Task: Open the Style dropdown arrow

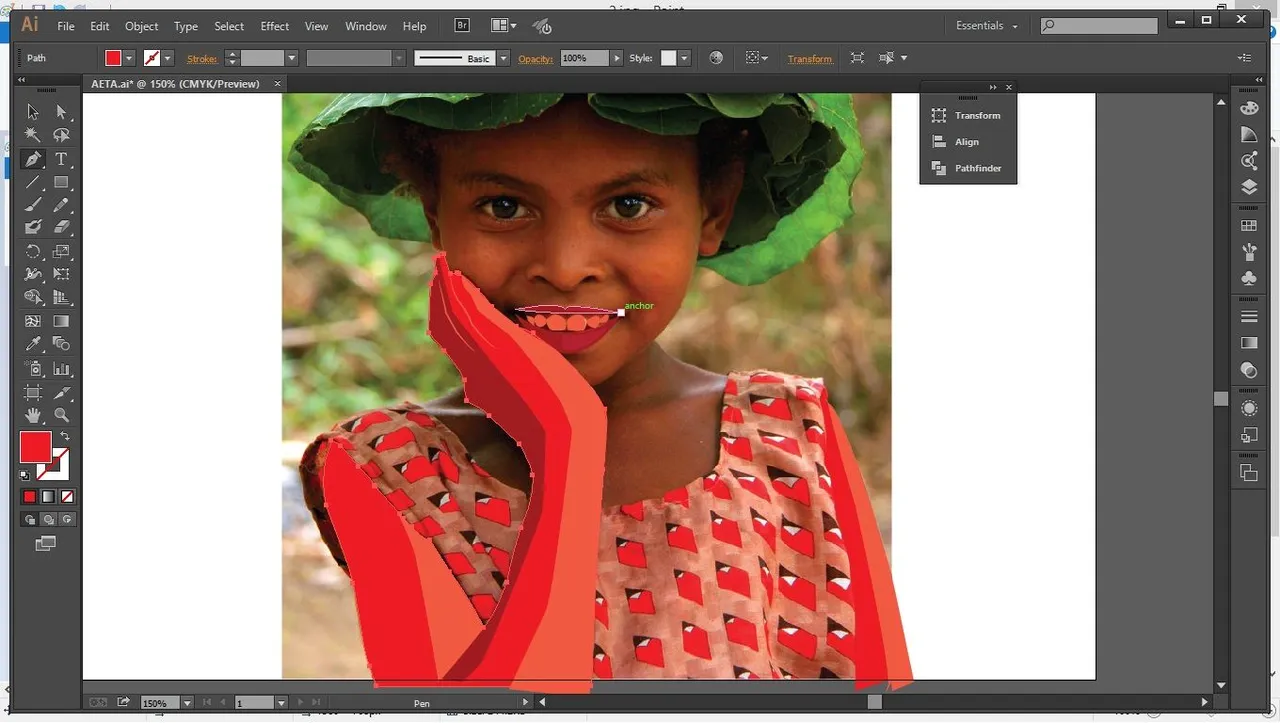Action: [x=685, y=58]
